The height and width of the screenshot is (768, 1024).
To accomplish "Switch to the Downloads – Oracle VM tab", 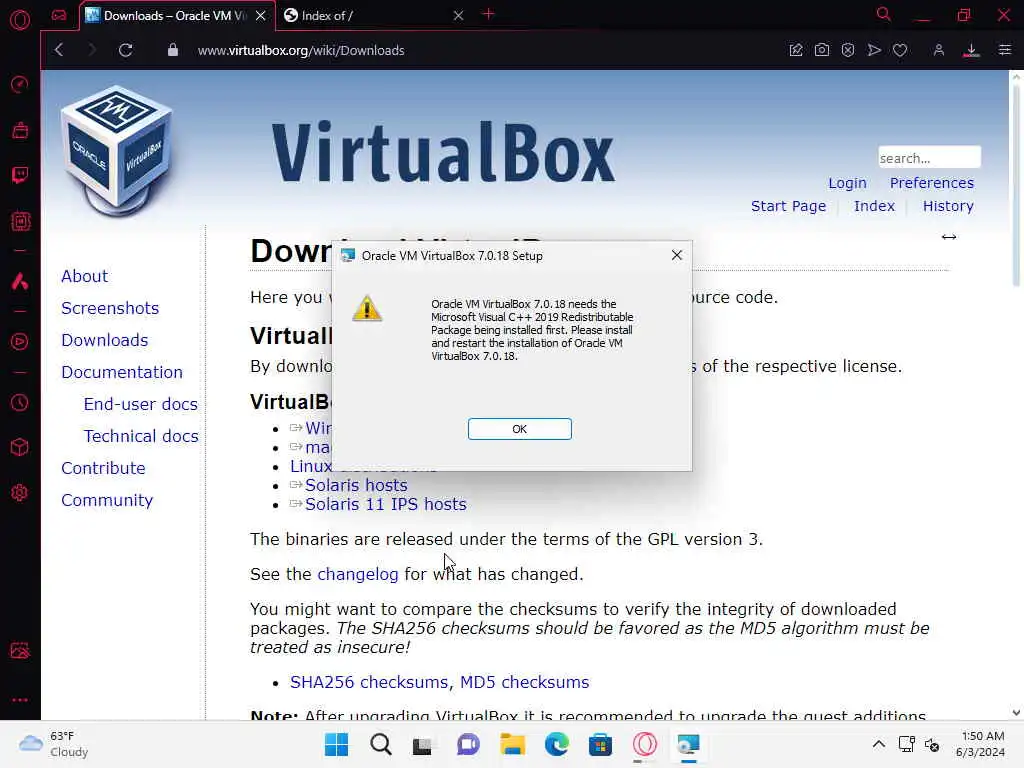I will point(175,16).
